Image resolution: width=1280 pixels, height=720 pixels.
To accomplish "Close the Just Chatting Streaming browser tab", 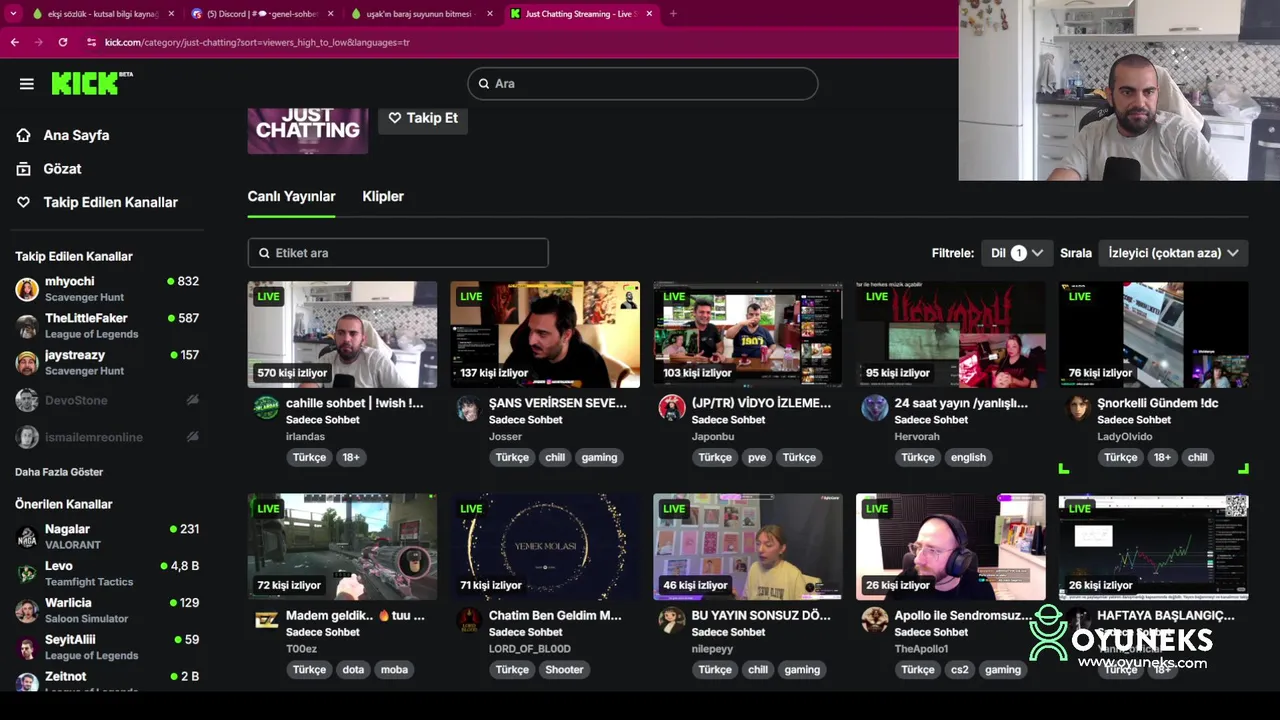I will (650, 14).
